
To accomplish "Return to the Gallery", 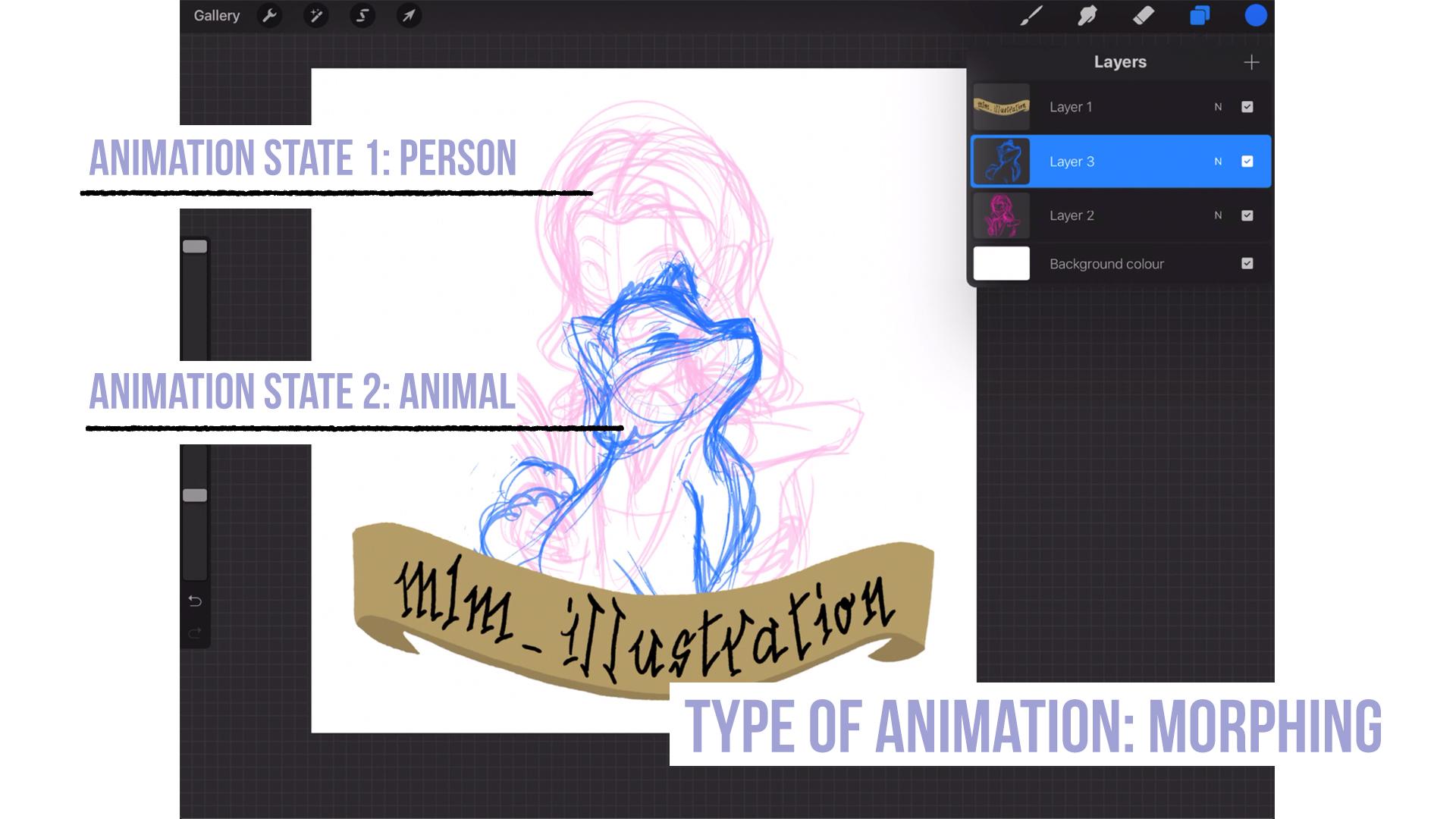I will (x=217, y=15).
